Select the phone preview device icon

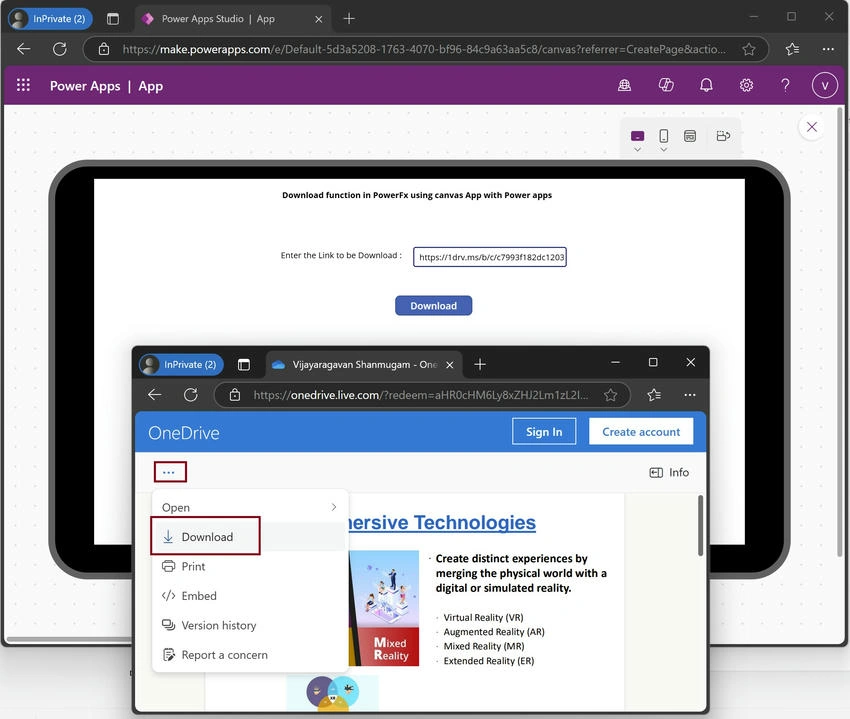click(x=664, y=136)
